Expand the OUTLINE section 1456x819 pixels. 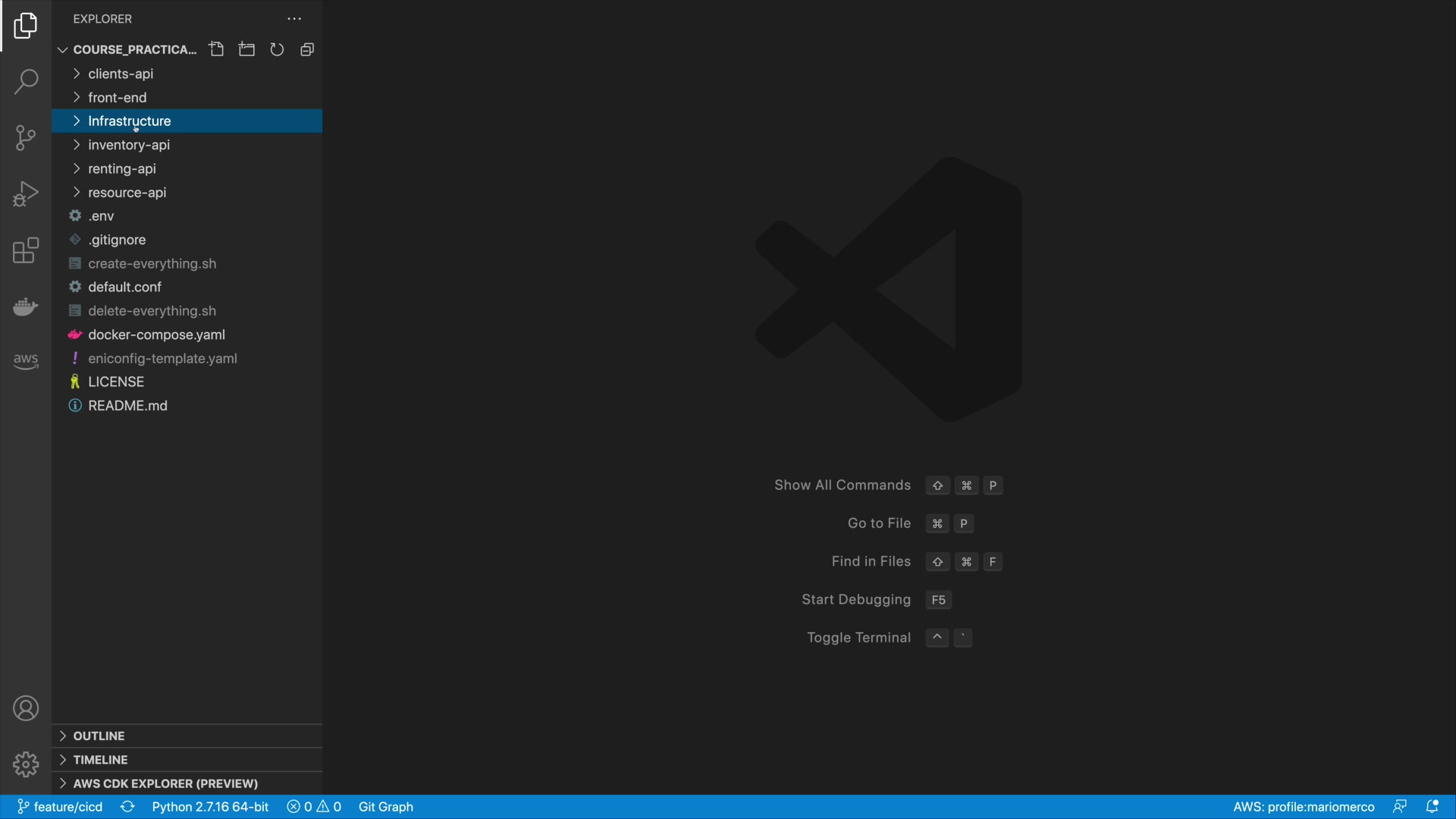coord(99,736)
